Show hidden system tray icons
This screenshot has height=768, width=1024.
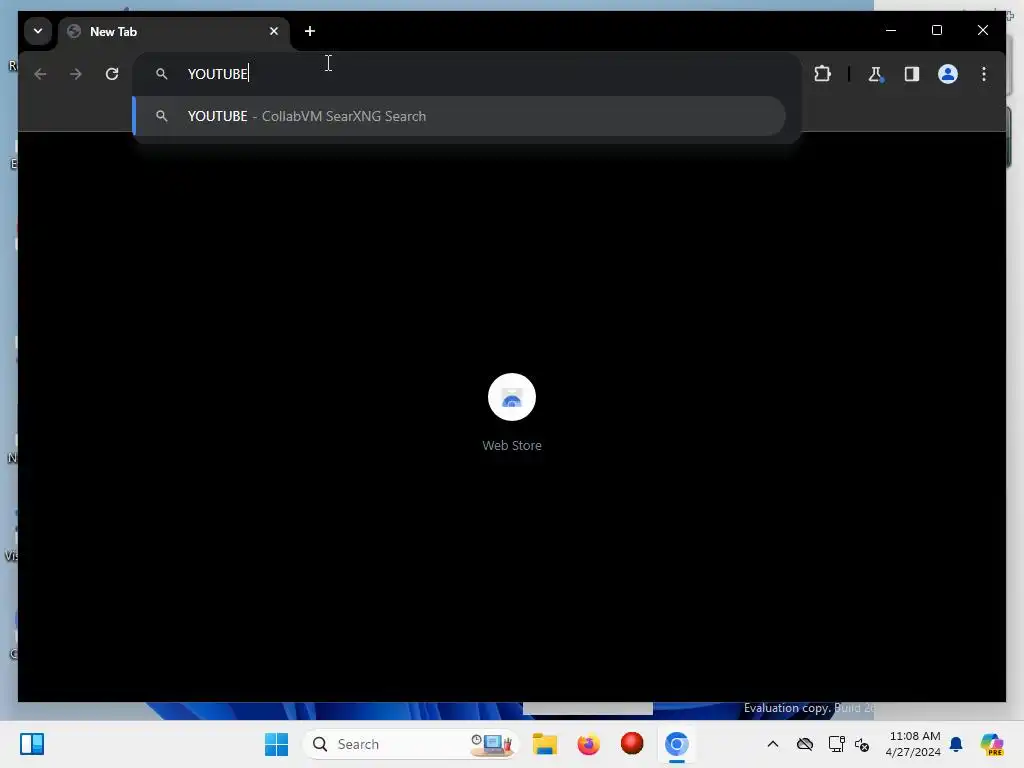(x=773, y=744)
